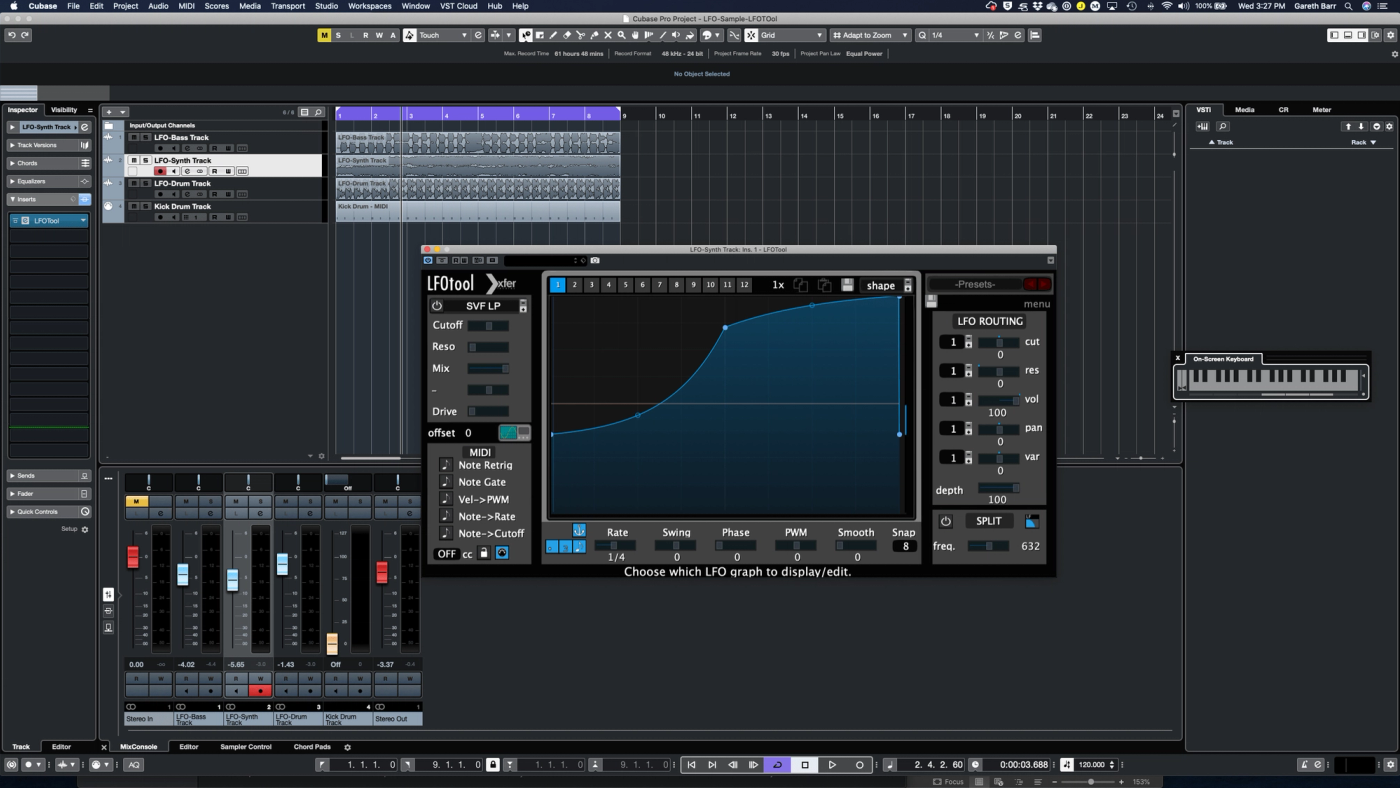The height and width of the screenshot is (788, 1400).
Task: Click the LFOtool menu link
Action: [x=1037, y=304]
